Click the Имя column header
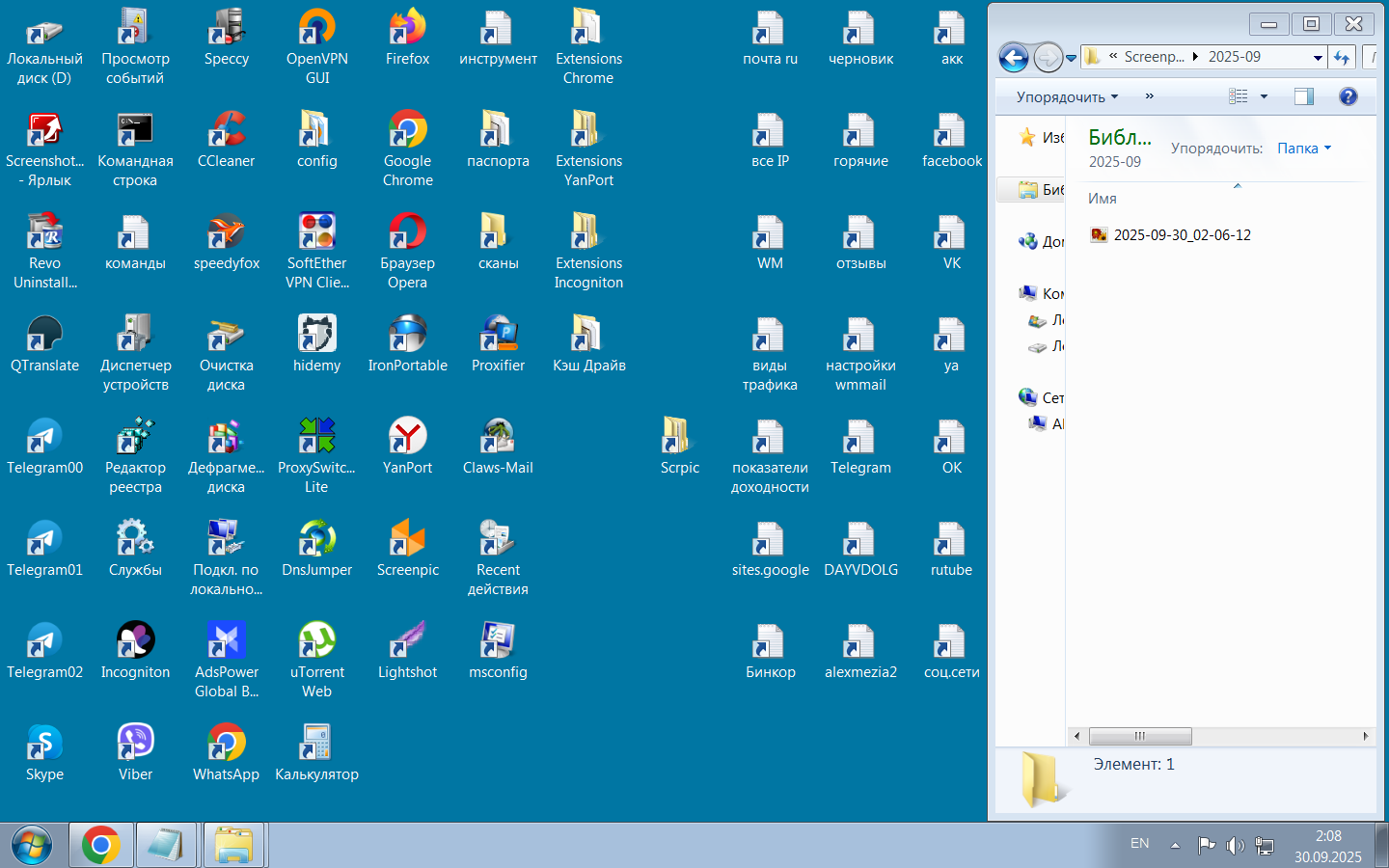 1103,199
